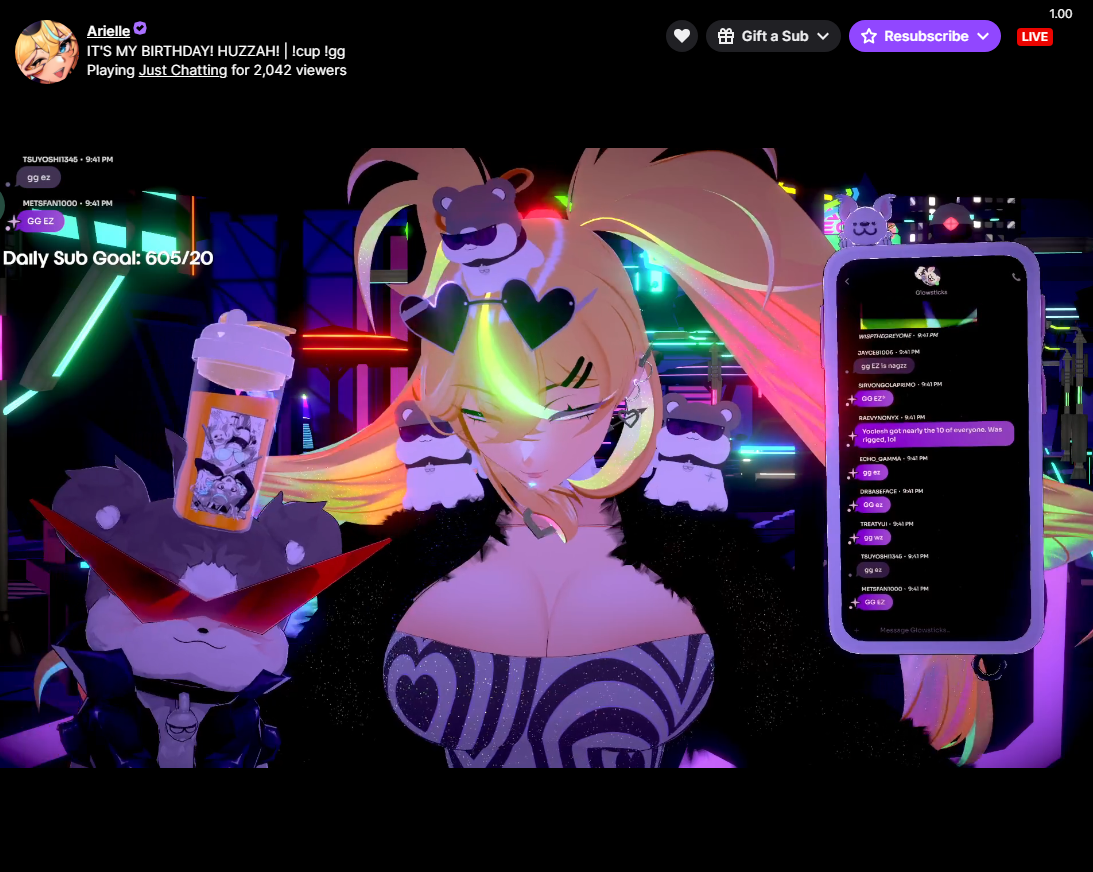The width and height of the screenshot is (1093, 872).
Task: Click Arielle's channel avatar picture
Action: pyautogui.click(x=46, y=52)
